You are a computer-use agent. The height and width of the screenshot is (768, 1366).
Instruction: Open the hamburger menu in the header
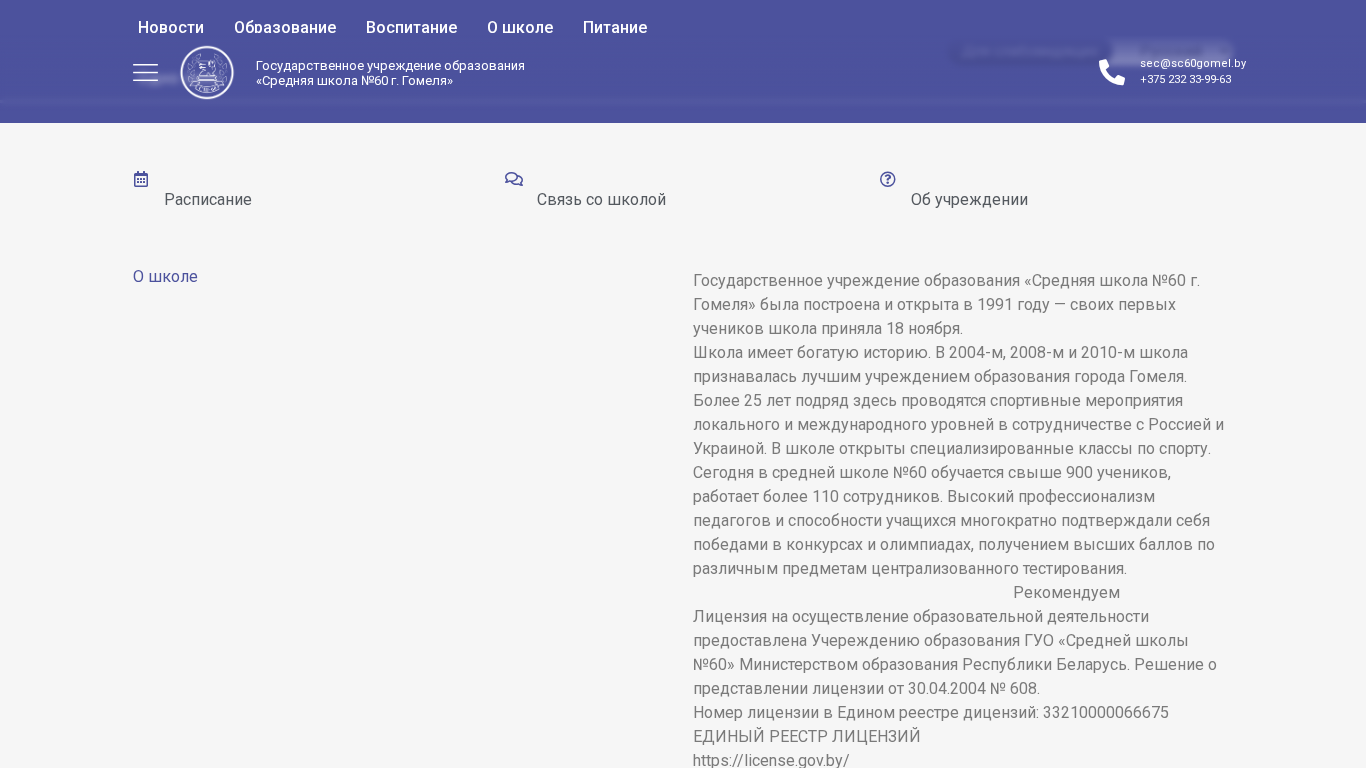tap(145, 73)
